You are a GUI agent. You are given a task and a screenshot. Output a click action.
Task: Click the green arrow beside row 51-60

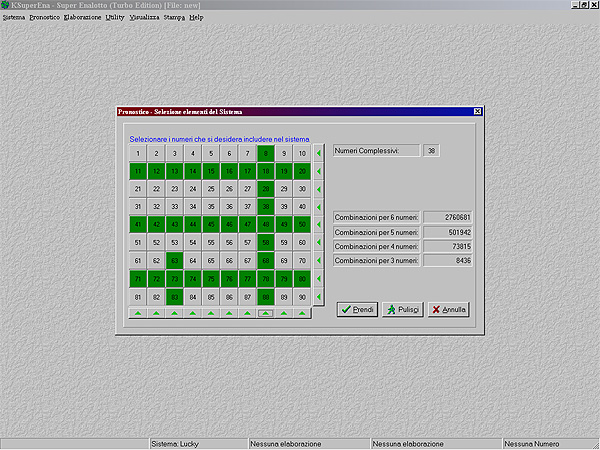[x=318, y=242]
